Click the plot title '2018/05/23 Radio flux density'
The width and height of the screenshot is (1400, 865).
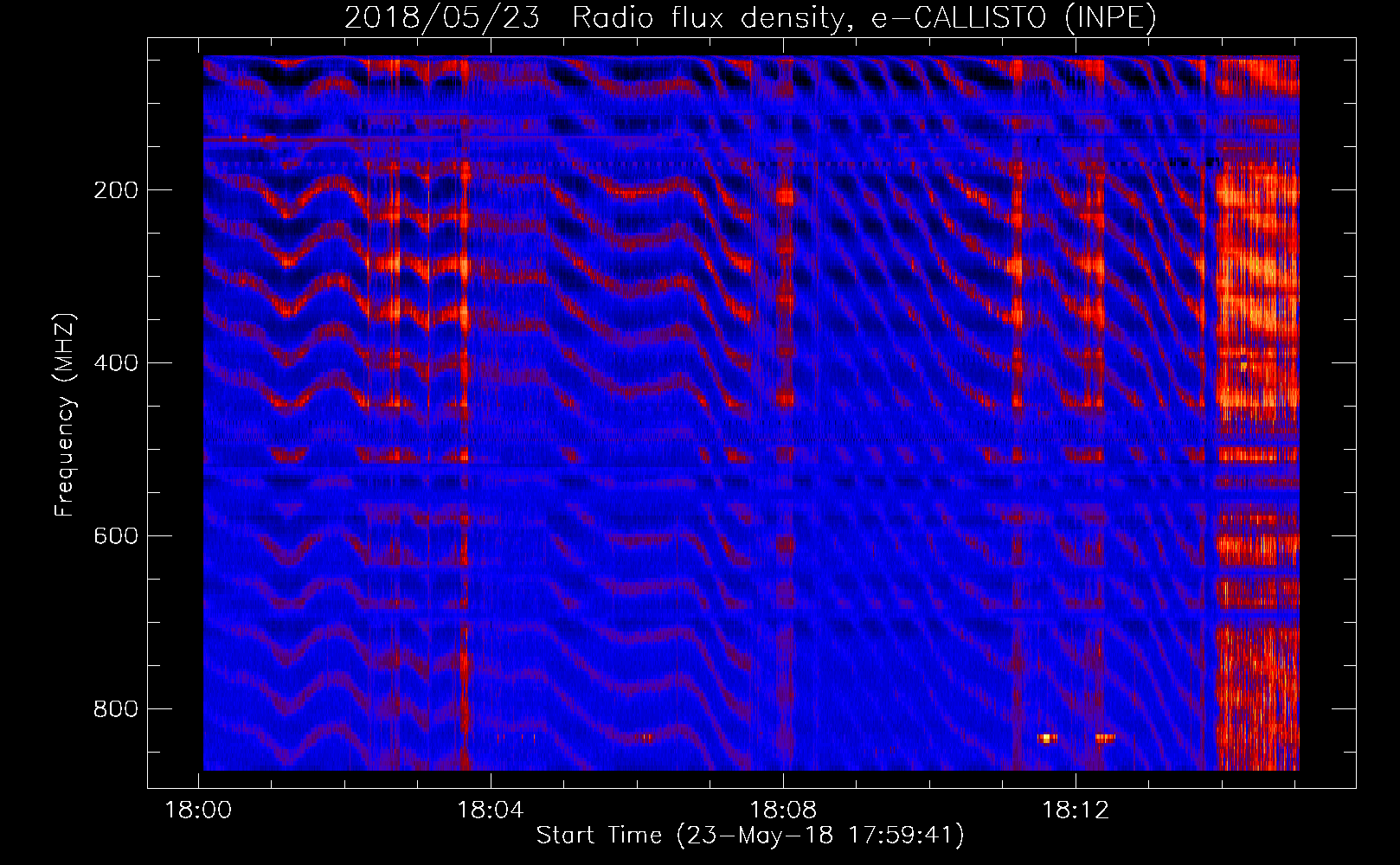tap(750, 18)
